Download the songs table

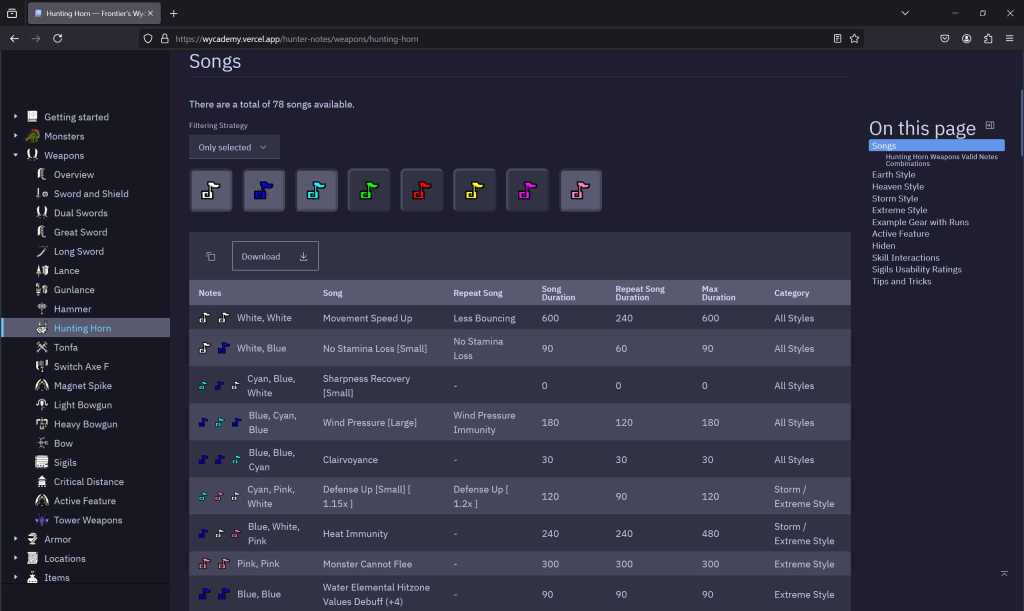pos(275,256)
